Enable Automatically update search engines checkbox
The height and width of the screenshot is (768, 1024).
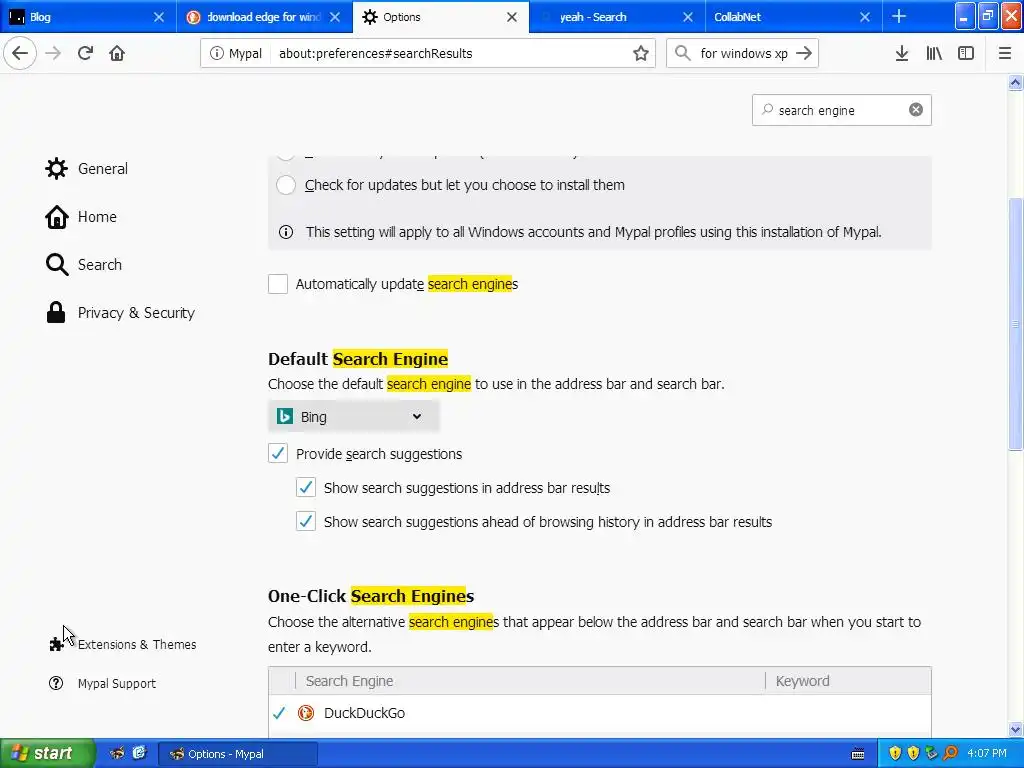point(278,284)
